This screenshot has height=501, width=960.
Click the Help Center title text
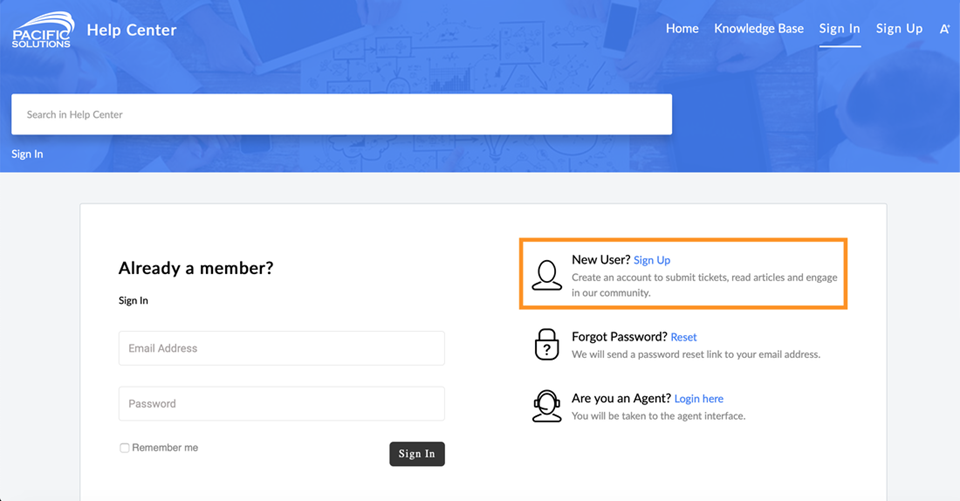[x=132, y=30]
